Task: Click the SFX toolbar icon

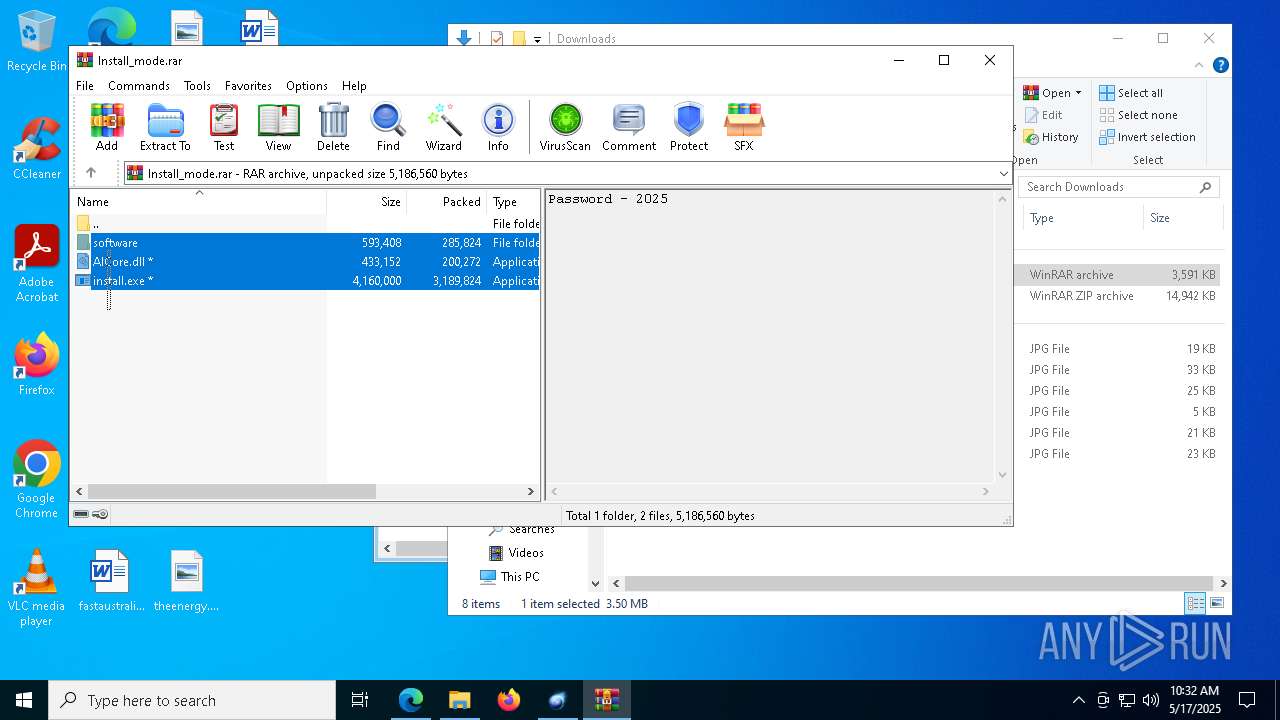Action: (x=744, y=127)
